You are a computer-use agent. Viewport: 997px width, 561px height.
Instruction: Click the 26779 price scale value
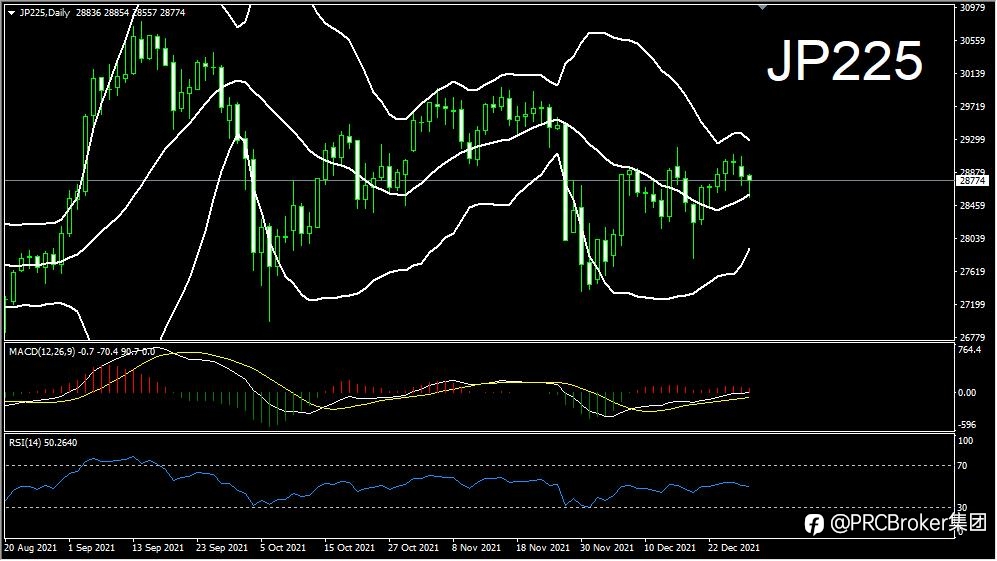[972, 337]
